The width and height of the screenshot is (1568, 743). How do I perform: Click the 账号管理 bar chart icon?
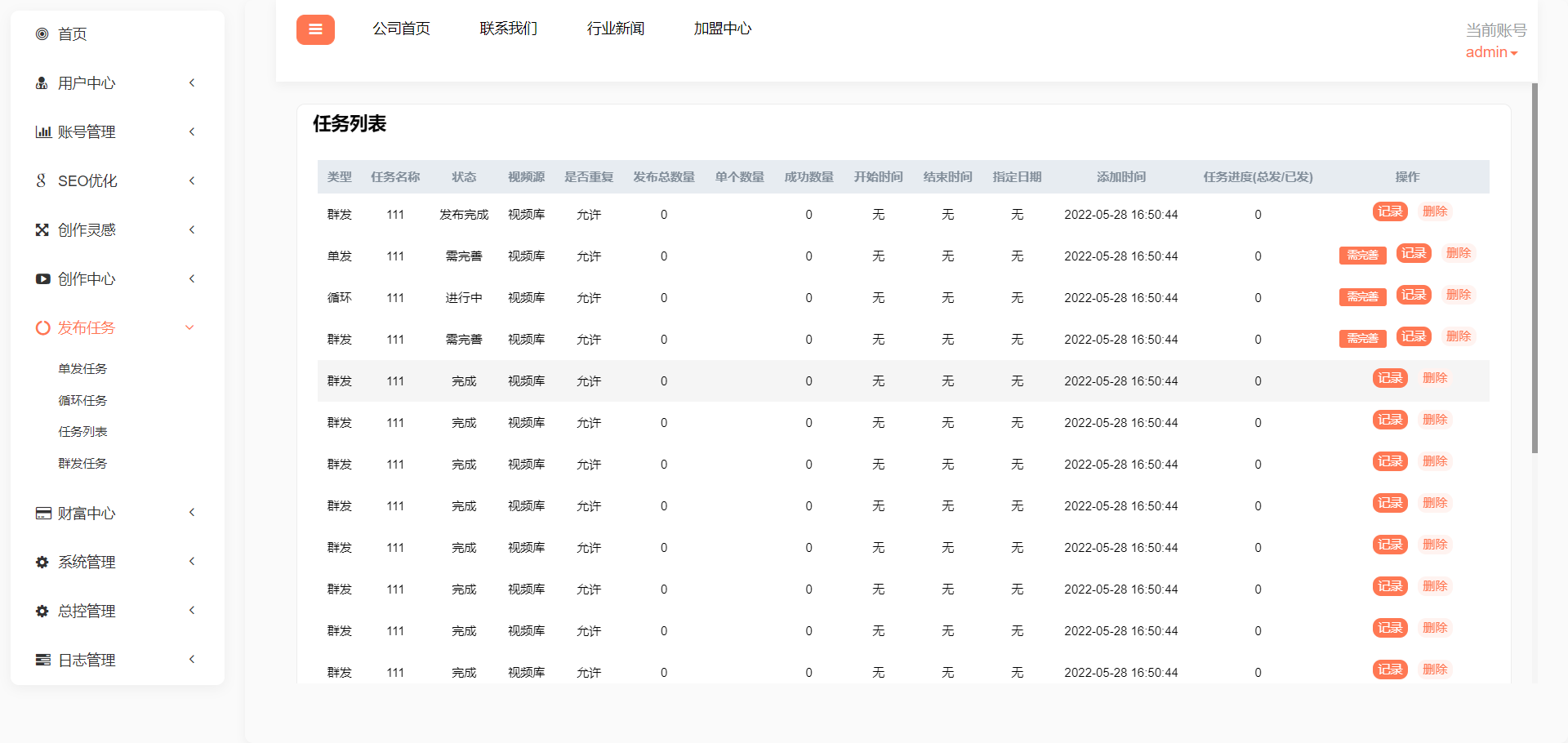click(43, 132)
